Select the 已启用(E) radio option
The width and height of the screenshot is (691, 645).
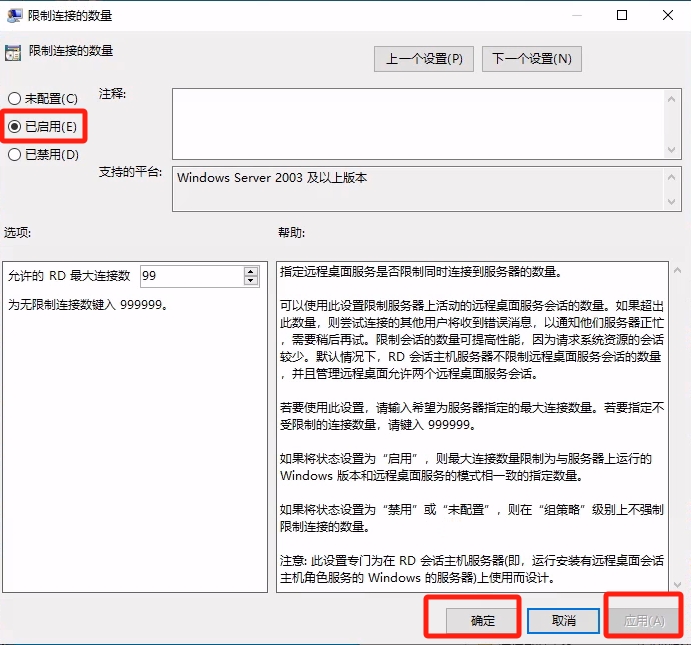[14, 127]
